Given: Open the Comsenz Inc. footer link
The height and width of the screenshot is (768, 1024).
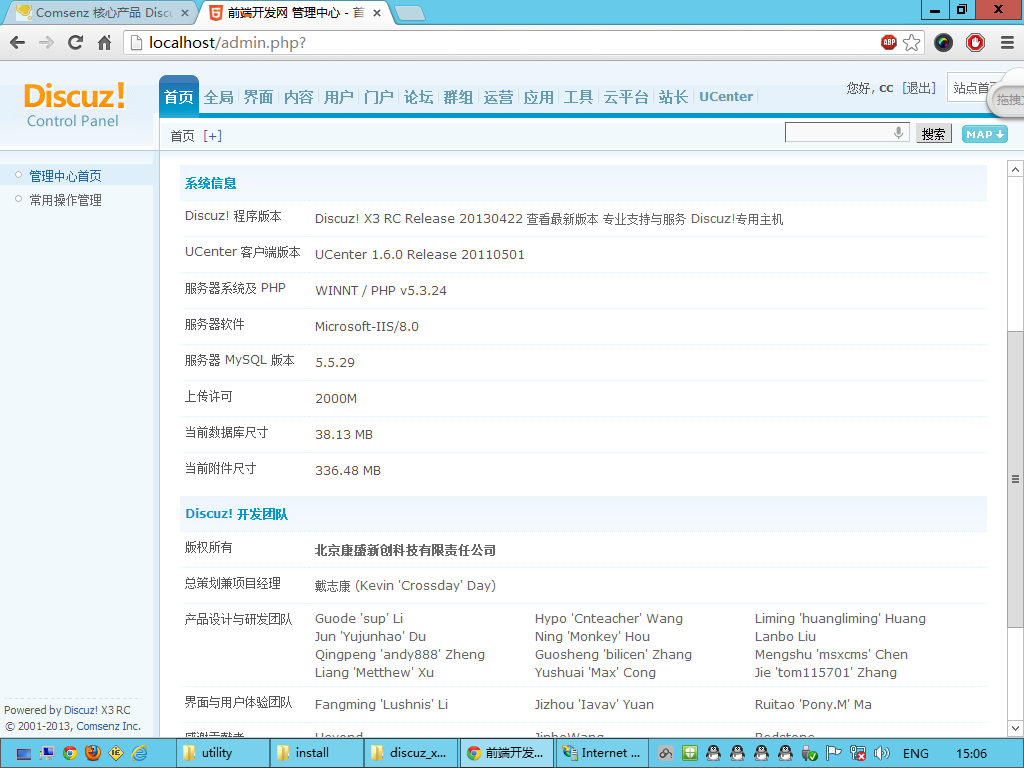Looking at the screenshot, I should click(108, 726).
